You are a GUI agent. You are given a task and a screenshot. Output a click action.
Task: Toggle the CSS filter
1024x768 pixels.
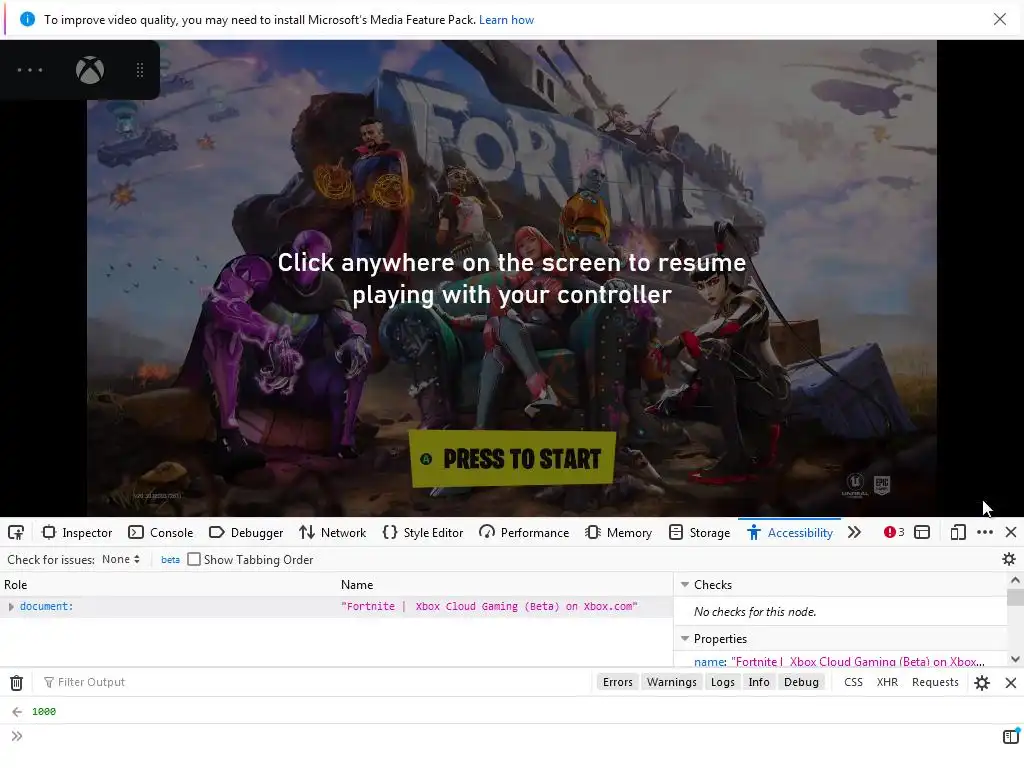[853, 682]
